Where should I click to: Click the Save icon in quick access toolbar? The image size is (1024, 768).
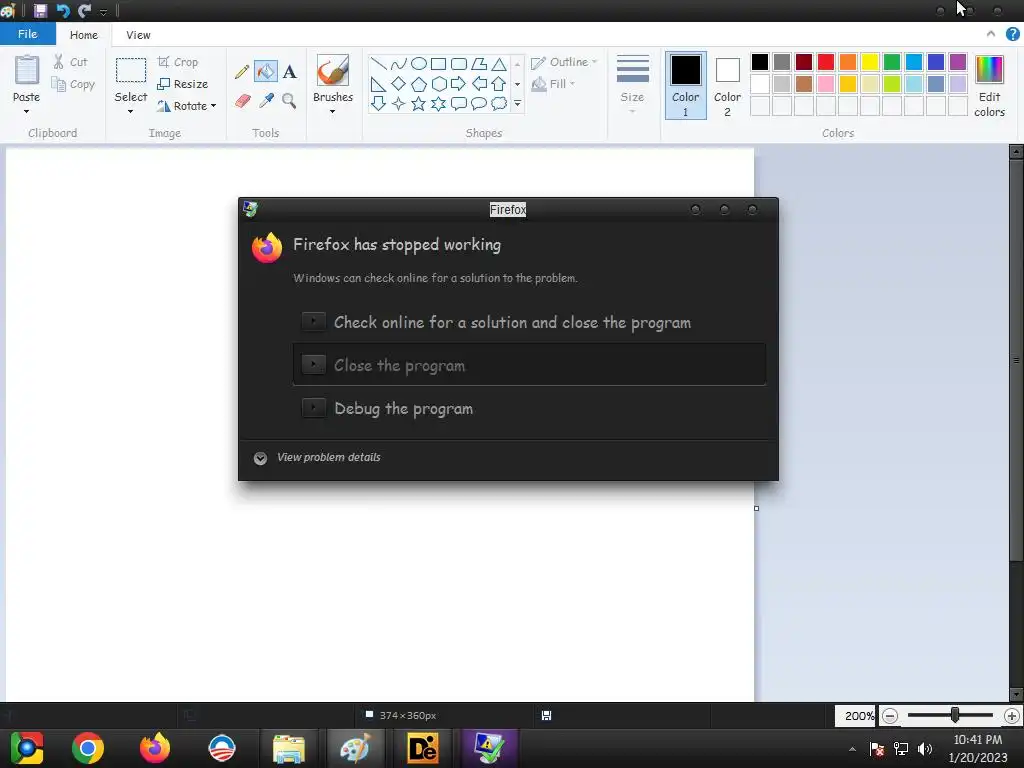coord(40,10)
